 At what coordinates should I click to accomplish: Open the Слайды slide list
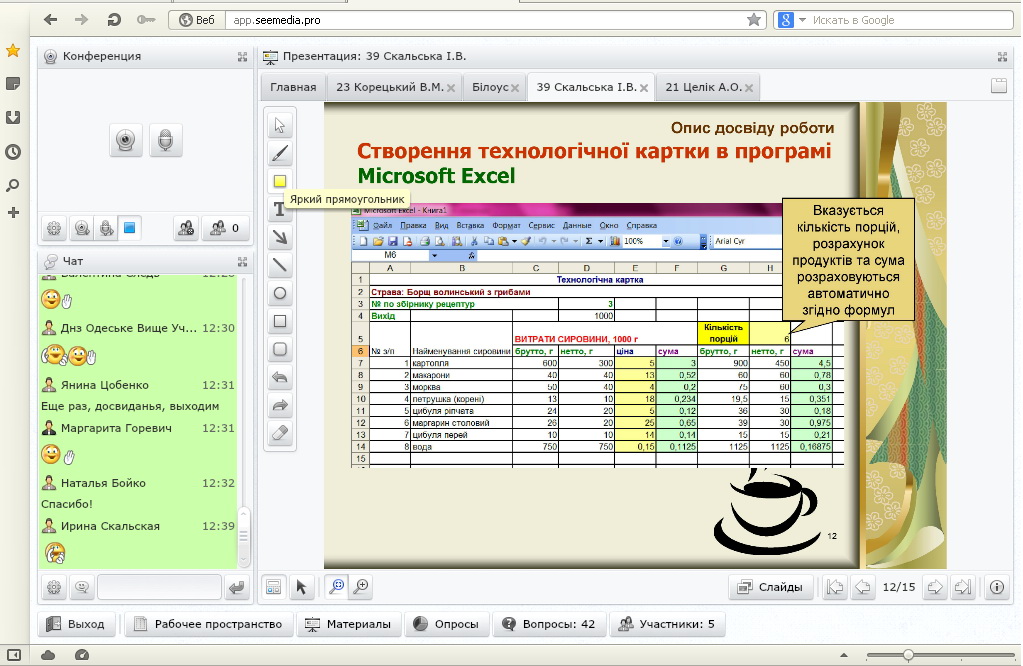tap(769, 587)
